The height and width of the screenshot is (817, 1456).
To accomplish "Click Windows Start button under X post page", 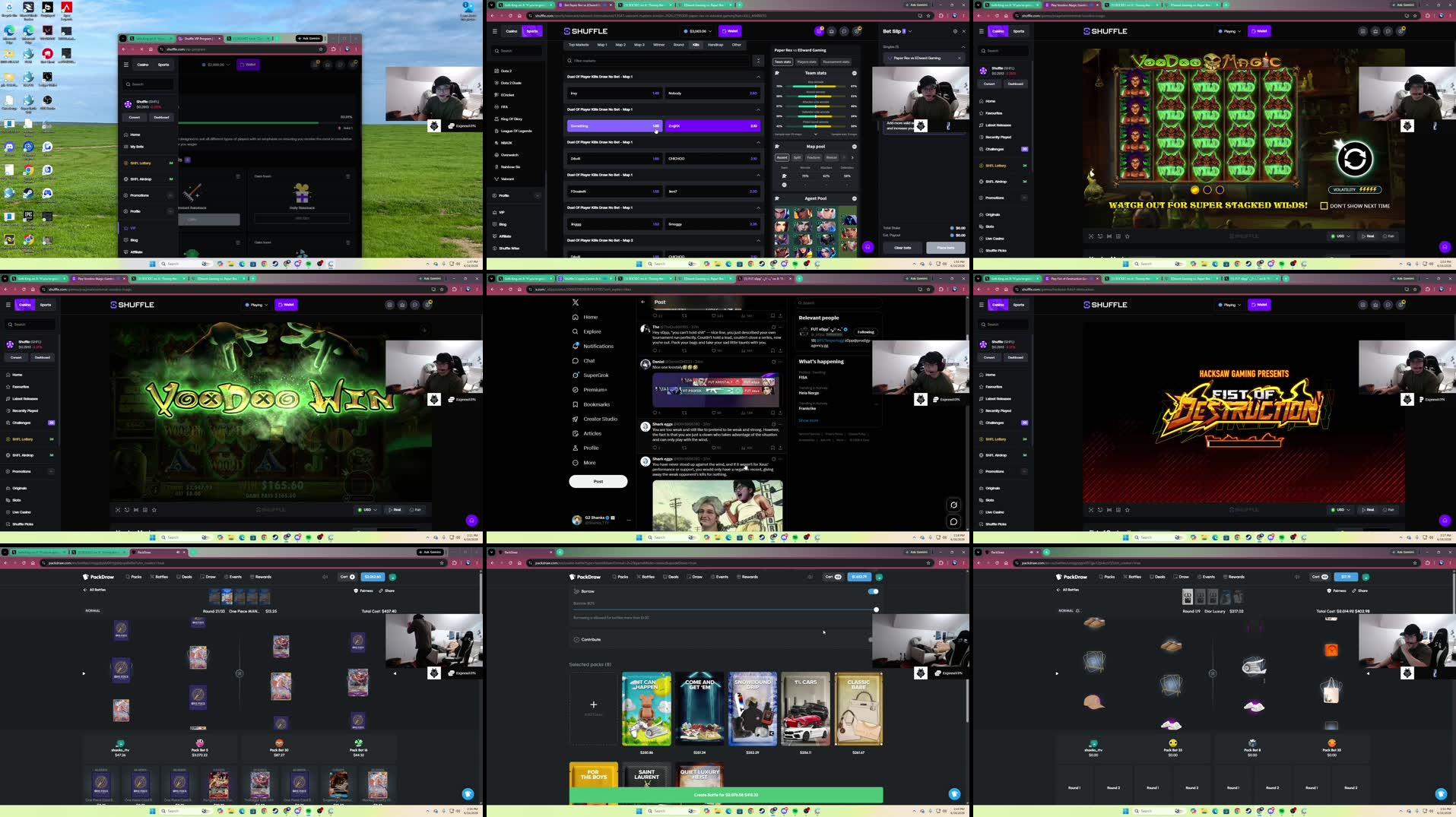I will point(639,537).
